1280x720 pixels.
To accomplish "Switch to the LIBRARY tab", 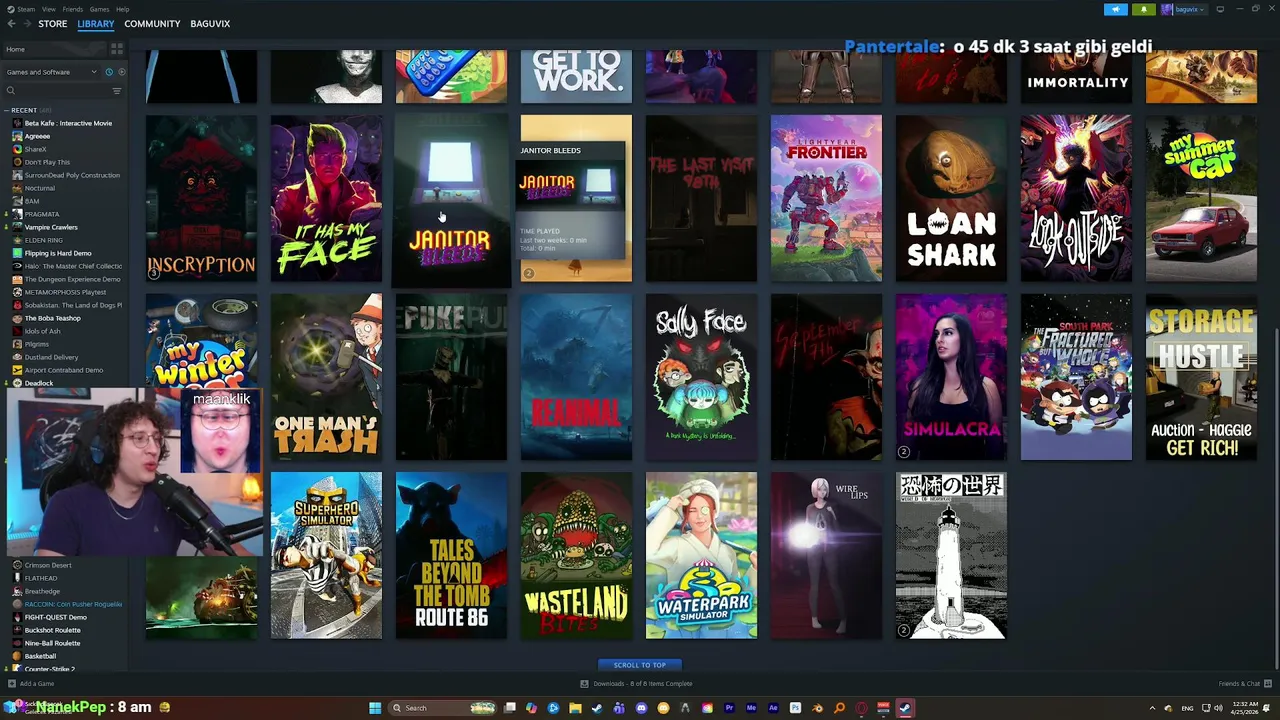I will 96,24.
